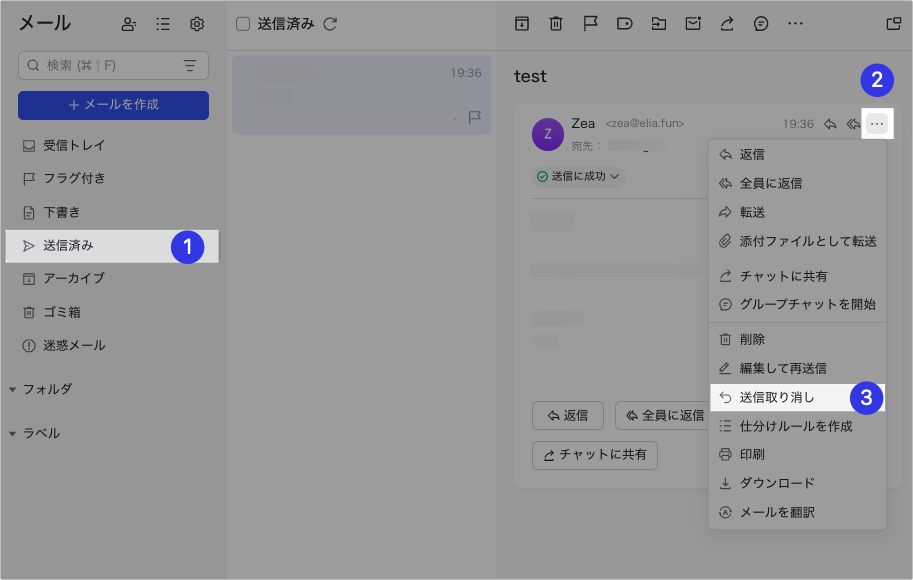This screenshot has height=580, width=913.
Task: Toggle the flag on the 19:36 message
Action: coord(475,116)
